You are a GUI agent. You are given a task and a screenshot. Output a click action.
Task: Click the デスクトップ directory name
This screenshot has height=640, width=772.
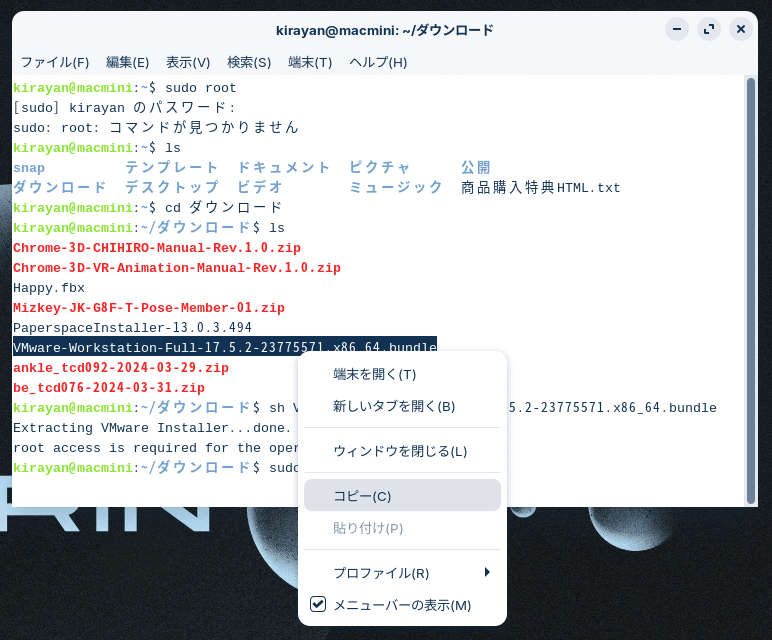coord(171,187)
